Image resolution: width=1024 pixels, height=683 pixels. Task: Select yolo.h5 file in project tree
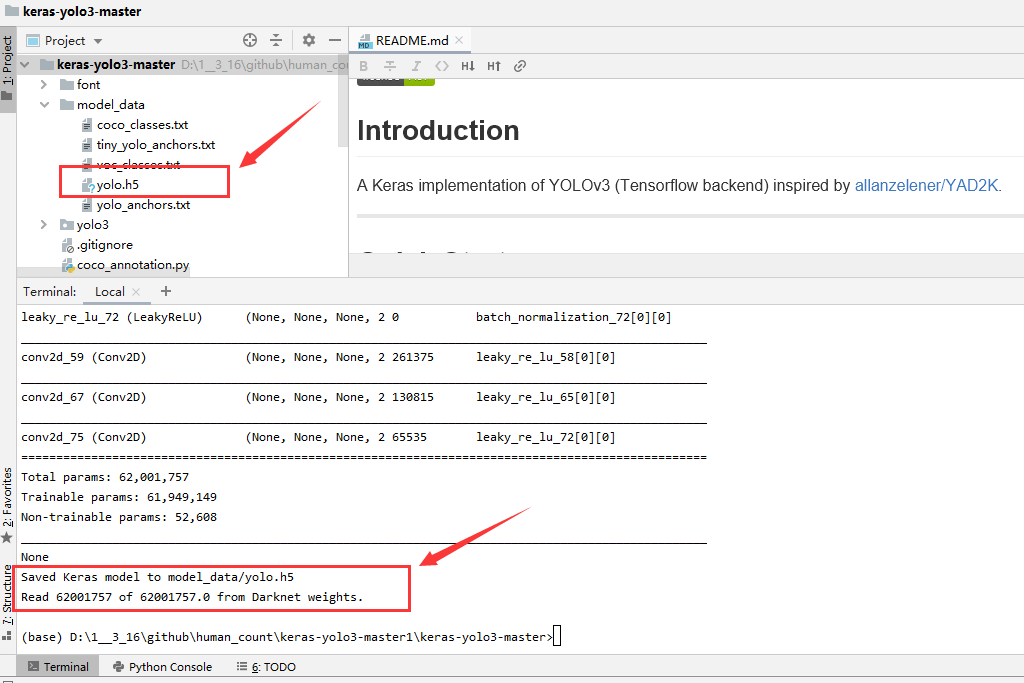(118, 185)
